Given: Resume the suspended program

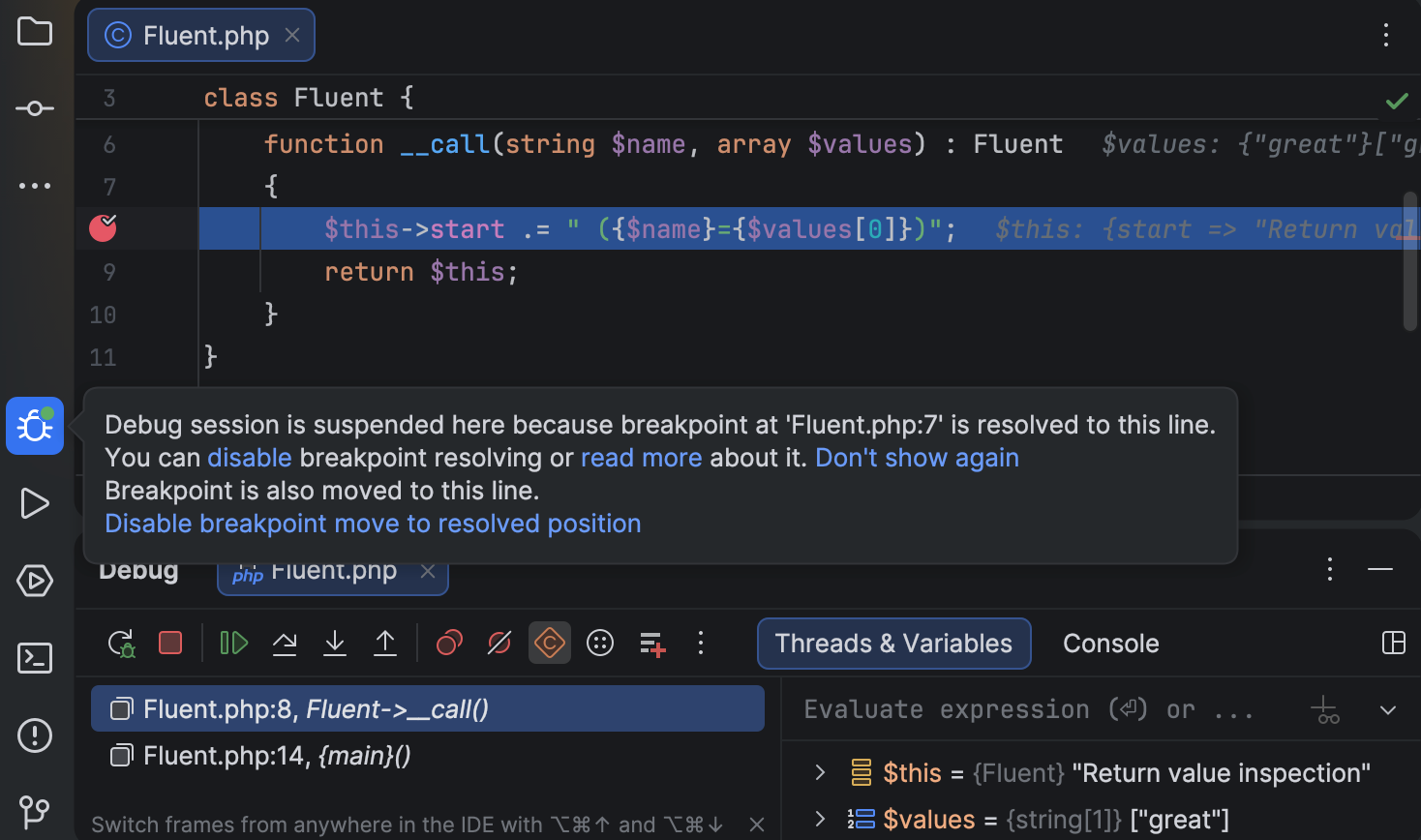Looking at the screenshot, I should click(x=232, y=643).
